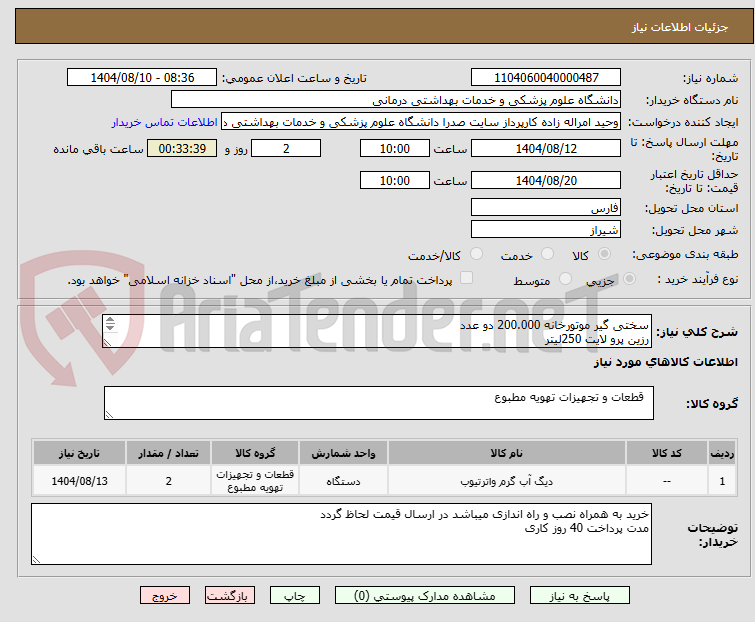Viewport: 755px width, 622px height.
Task: Click the گروه کالا table column header
Action: (255, 453)
